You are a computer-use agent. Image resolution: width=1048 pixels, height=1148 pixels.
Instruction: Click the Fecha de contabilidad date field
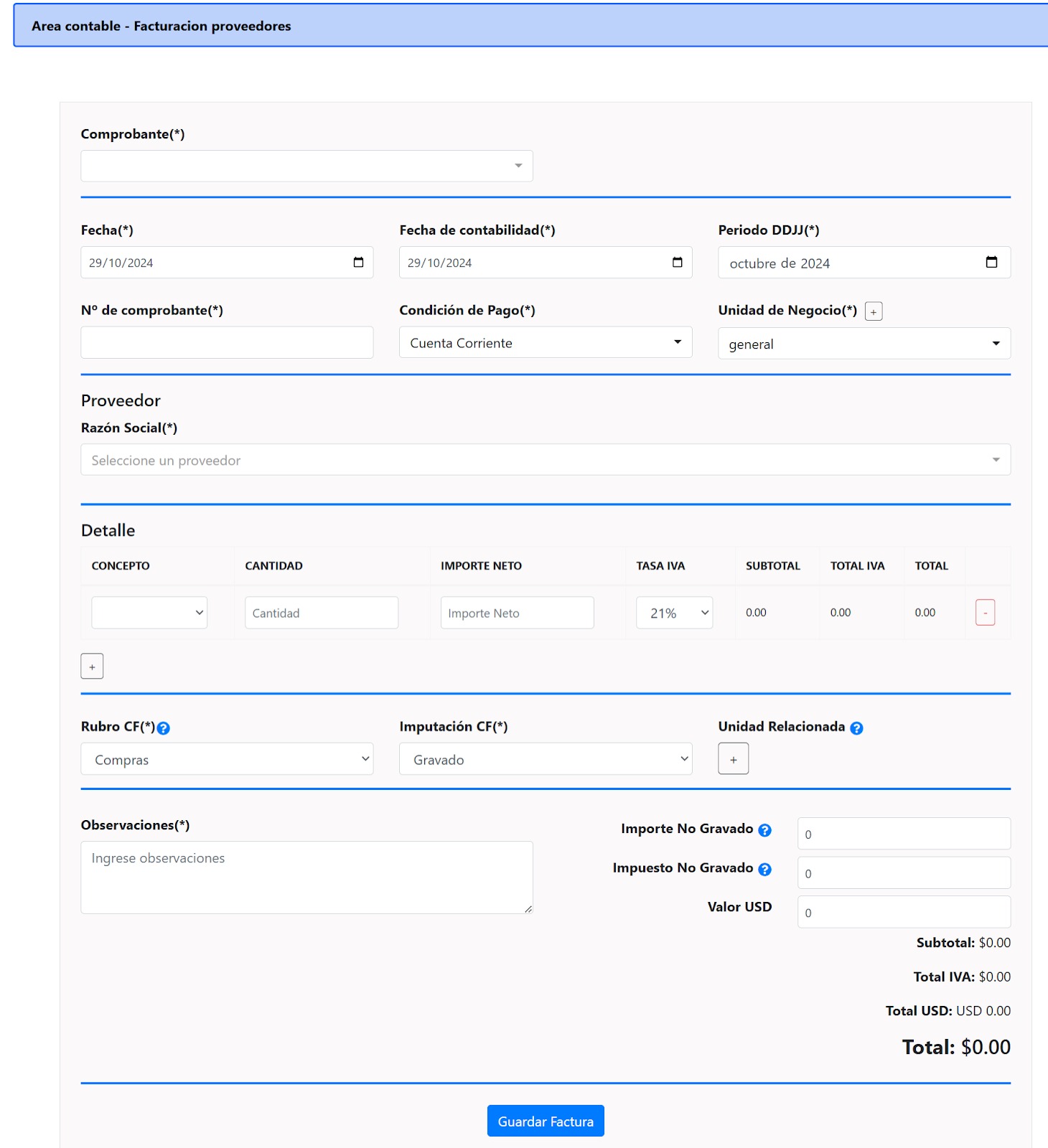point(546,263)
